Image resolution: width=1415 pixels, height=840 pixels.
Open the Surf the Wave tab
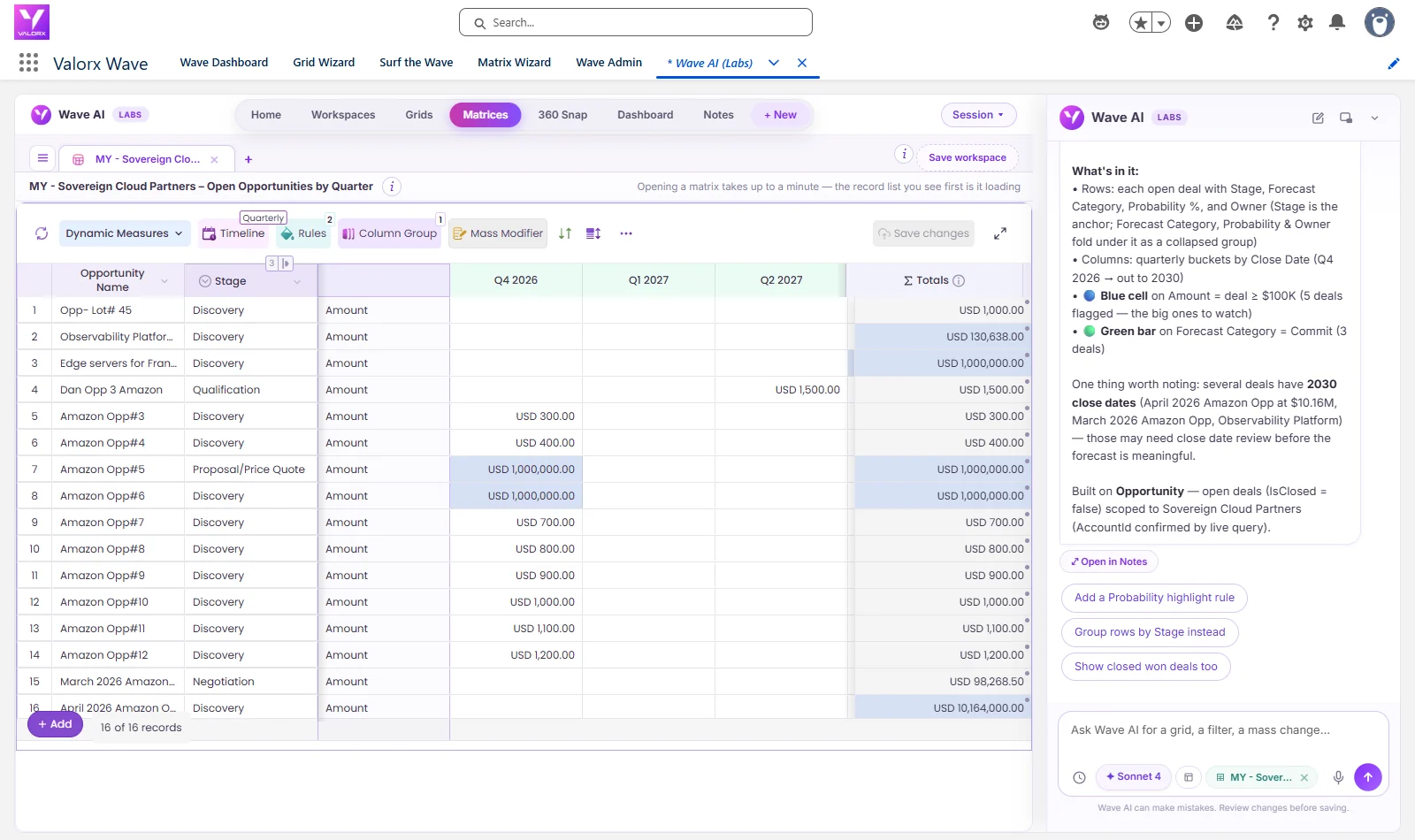(x=417, y=62)
